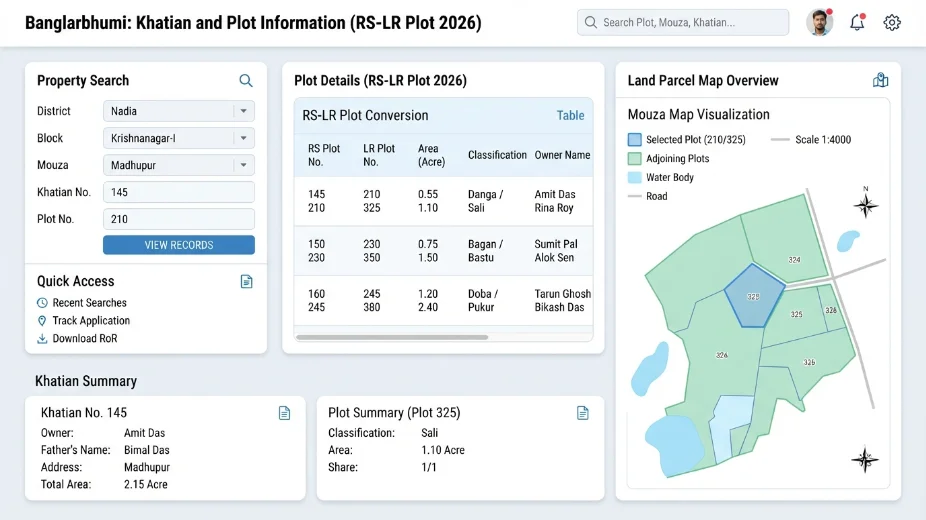Image resolution: width=926 pixels, height=520 pixels.
Task: Click the '0.75 1.50' area cell
Action: click(x=428, y=251)
